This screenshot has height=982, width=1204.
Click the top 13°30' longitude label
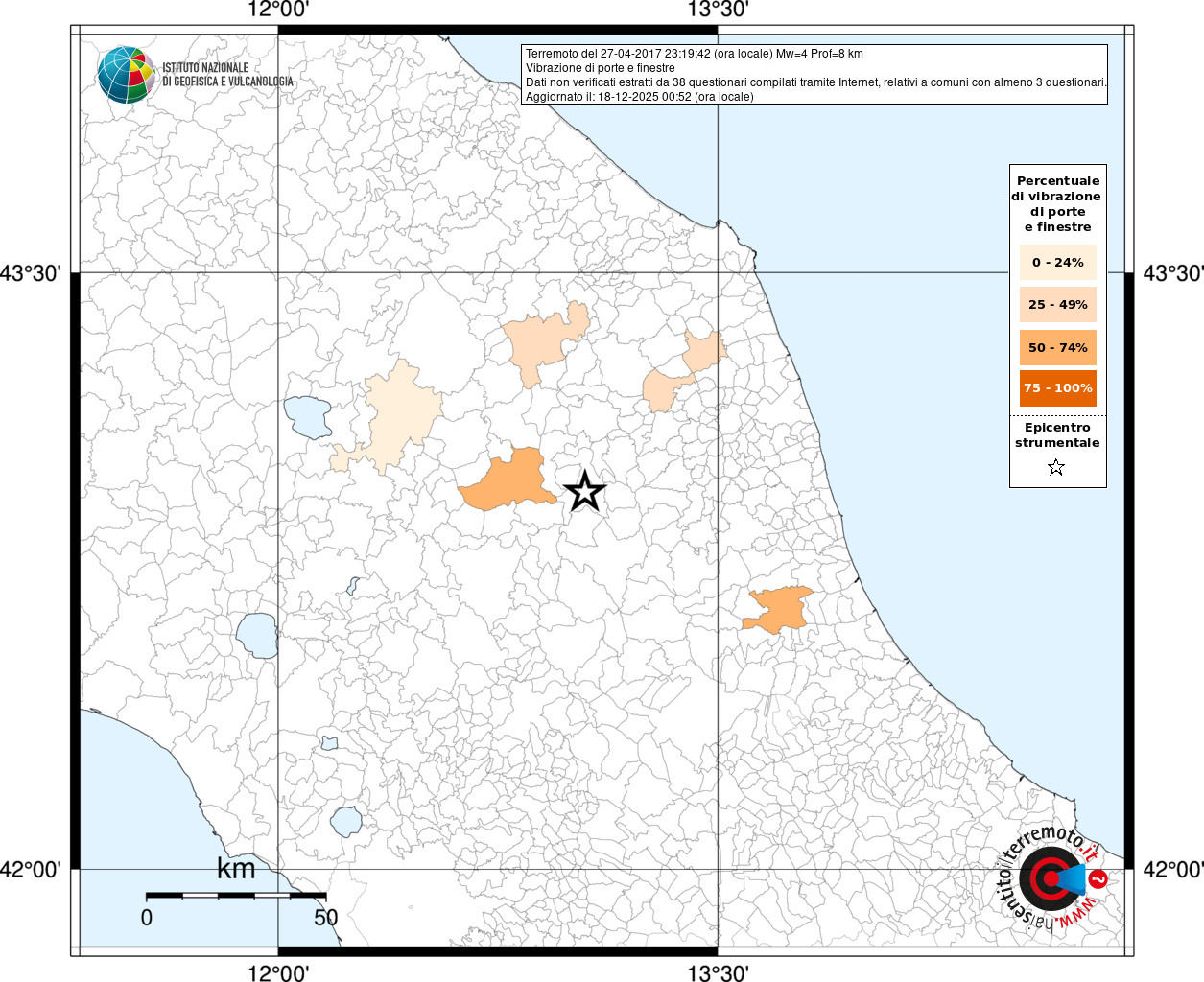(x=718, y=11)
